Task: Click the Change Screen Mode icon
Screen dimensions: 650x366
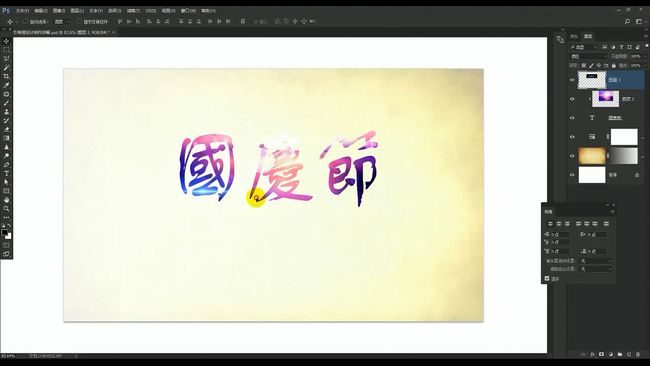Action: click(x=6, y=254)
